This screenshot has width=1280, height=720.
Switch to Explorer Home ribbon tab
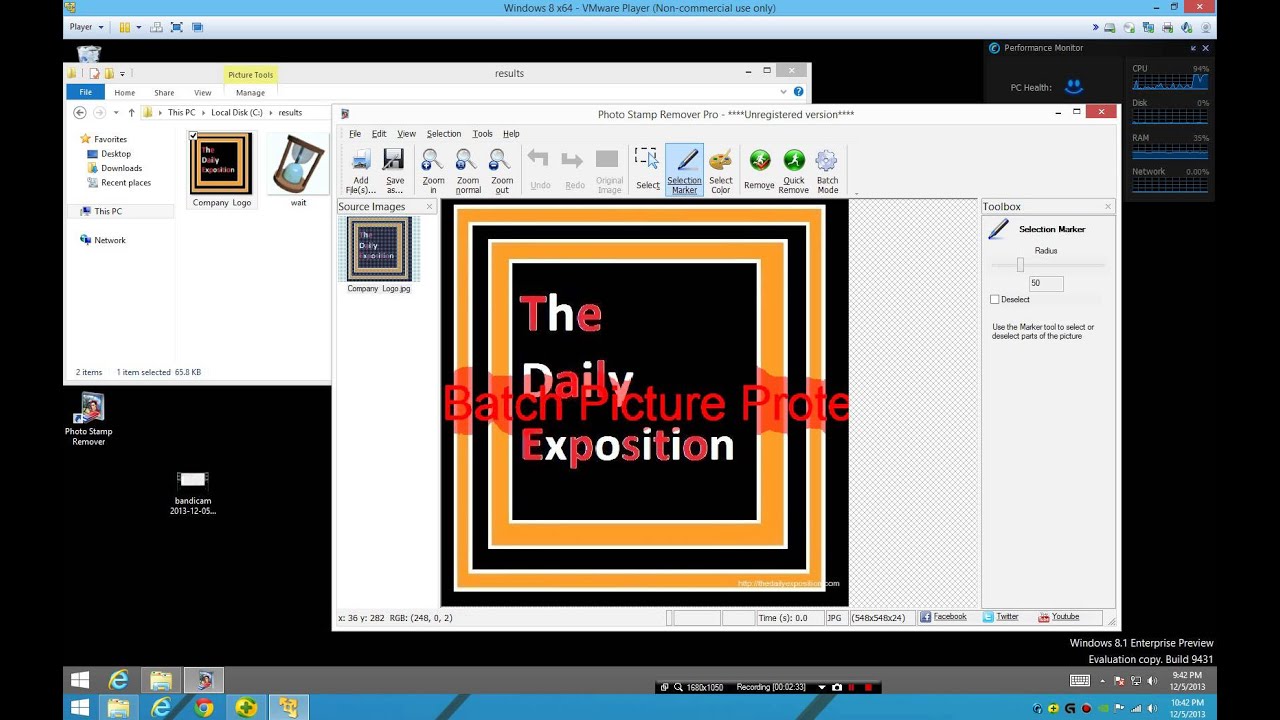(124, 92)
